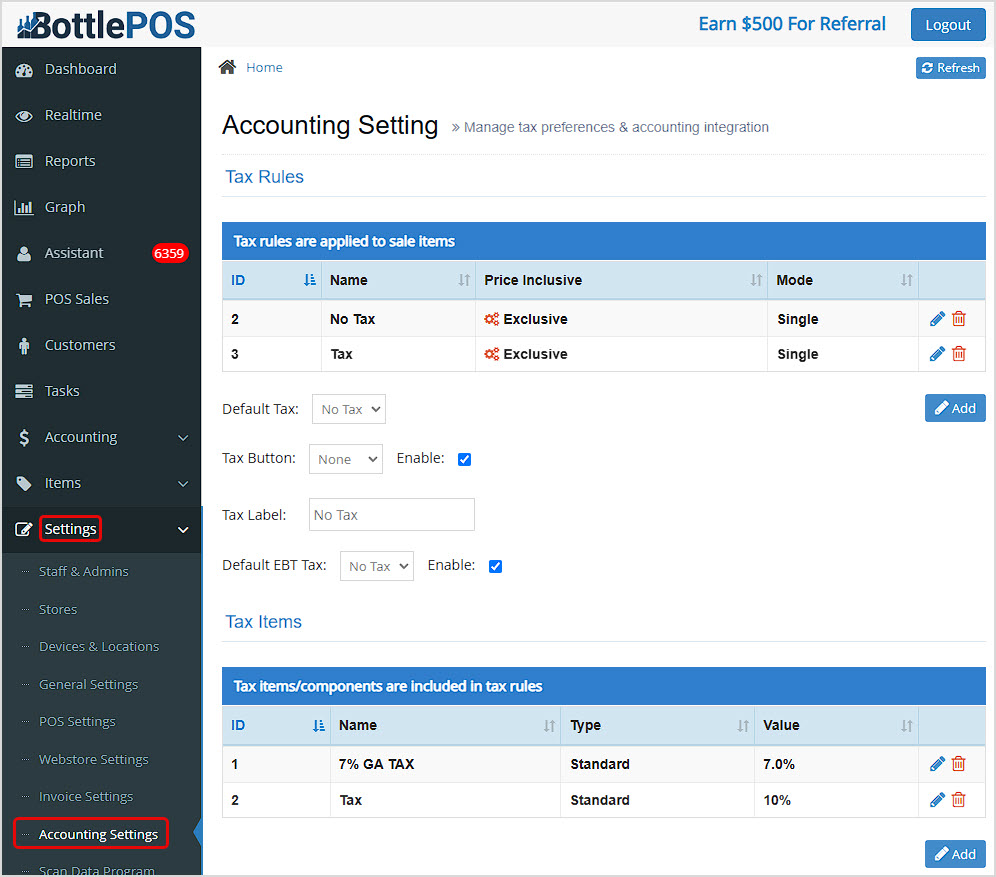
Task: Enable the Tax Button checkbox
Action: tap(464, 459)
